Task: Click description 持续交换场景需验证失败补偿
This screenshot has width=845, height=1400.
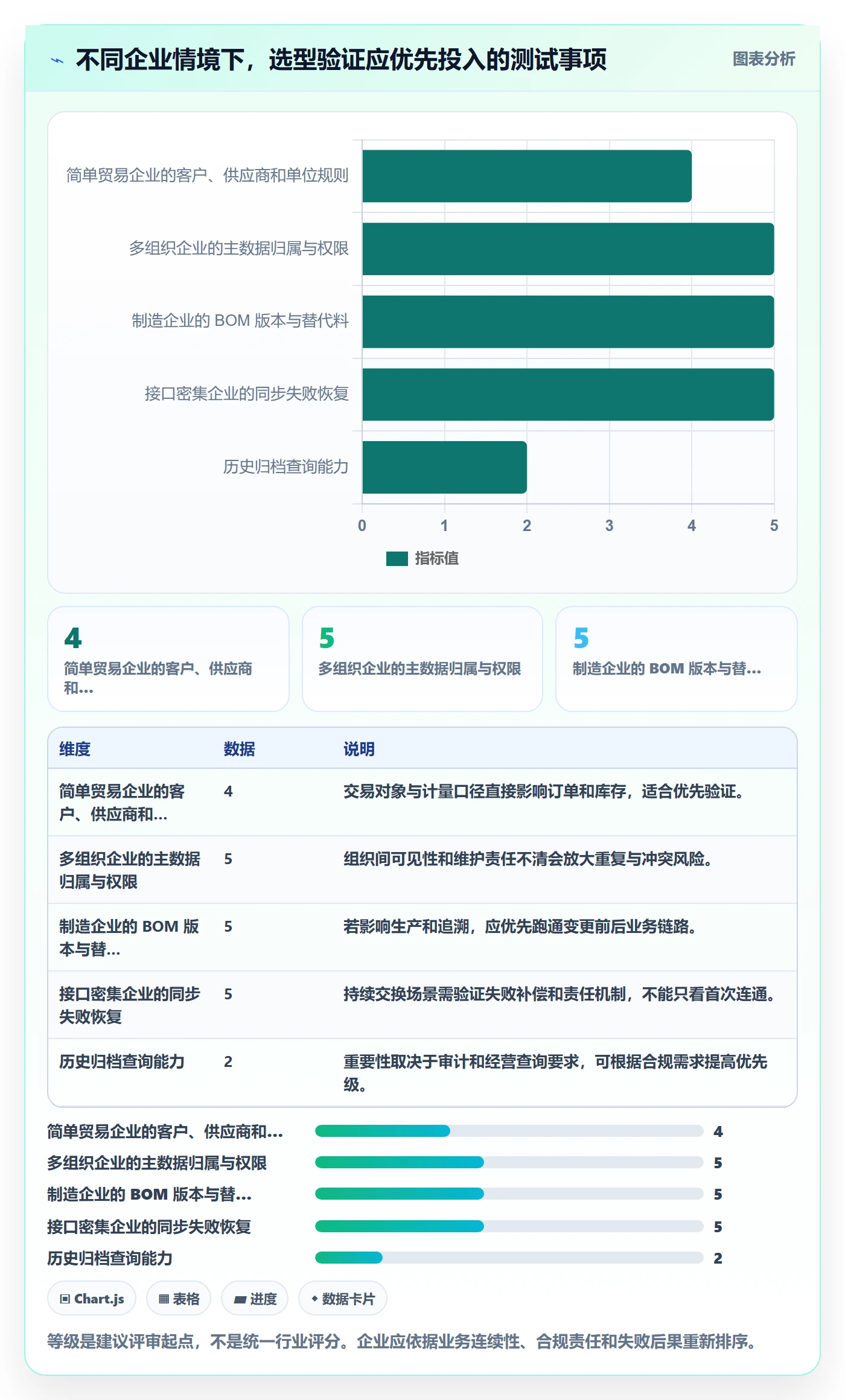Action: click(561, 994)
